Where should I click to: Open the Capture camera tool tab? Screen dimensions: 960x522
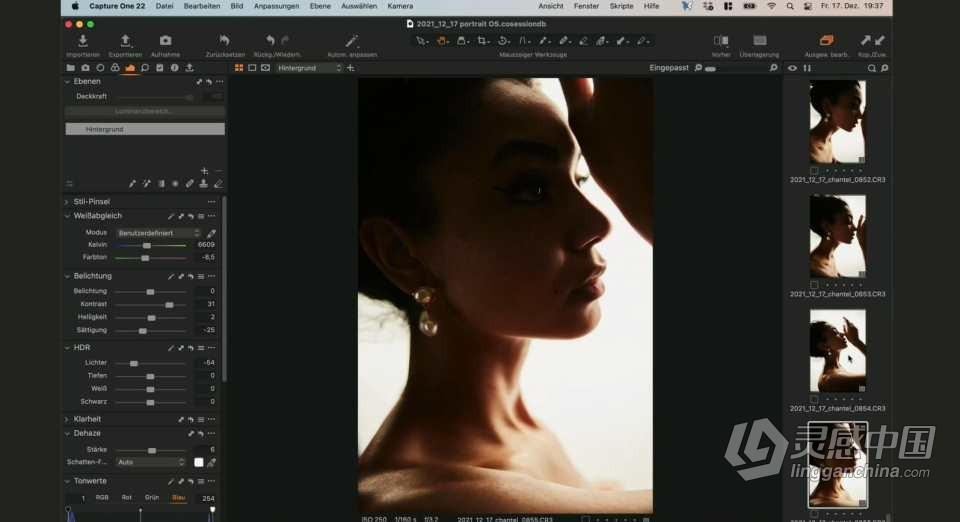point(85,68)
